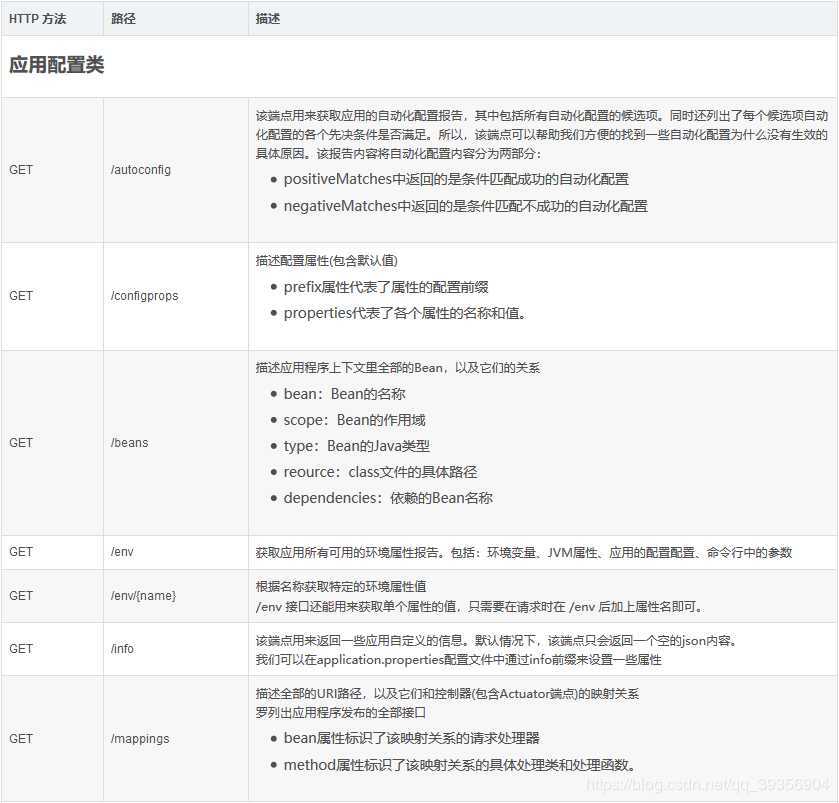The height and width of the screenshot is (803, 839).
Task: Click the /env/{name} path cell
Action: coord(143,596)
